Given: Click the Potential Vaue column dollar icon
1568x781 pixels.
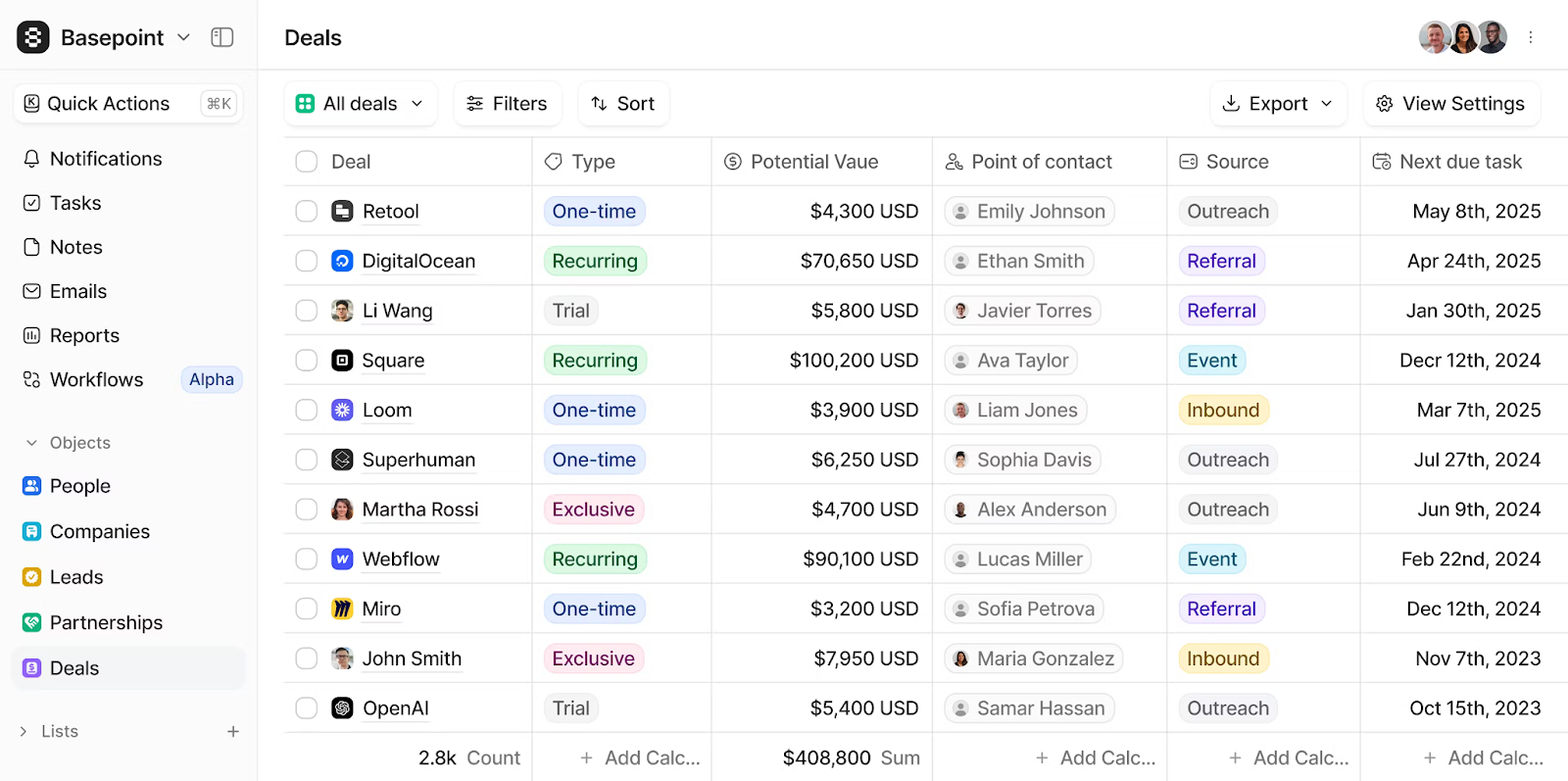Looking at the screenshot, I should pos(733,162).
